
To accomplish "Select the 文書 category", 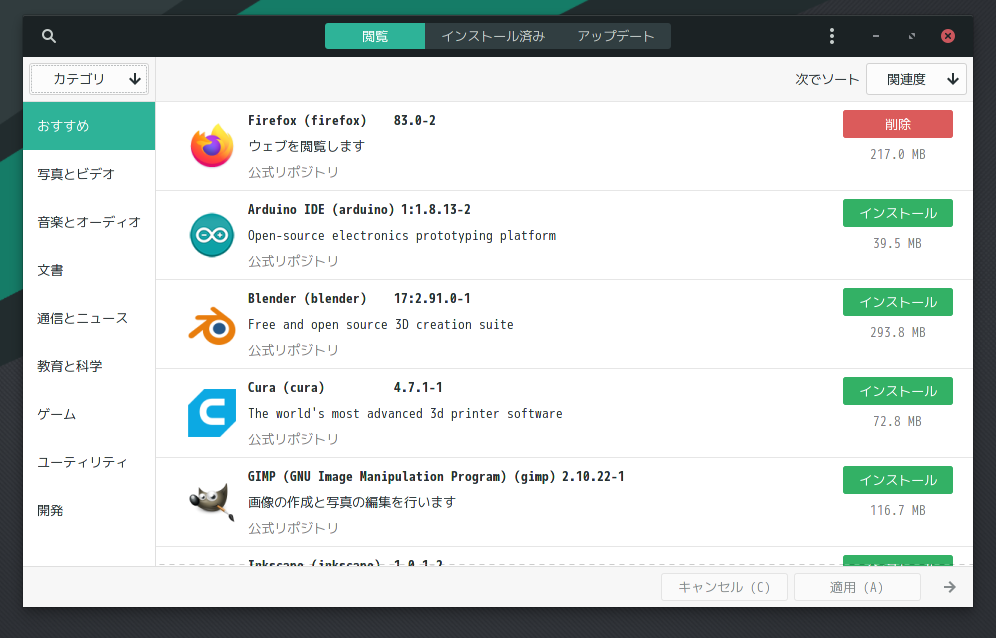I will coord(89,270).
